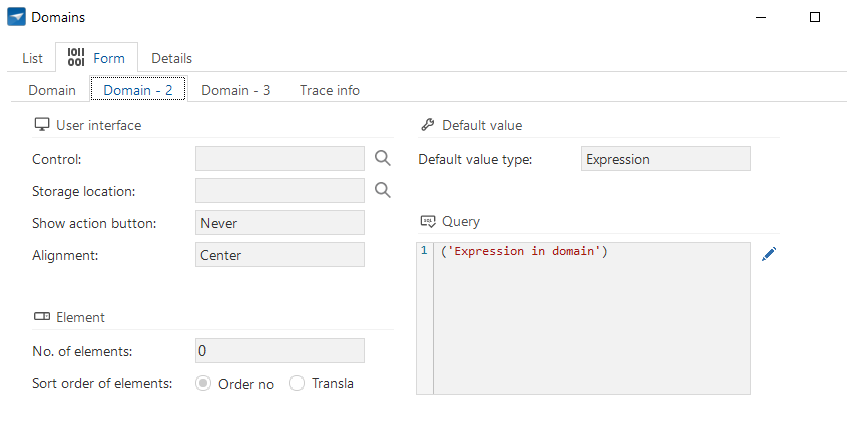Select the Order no radio button
847x437 pixels.
click(203, 384)
